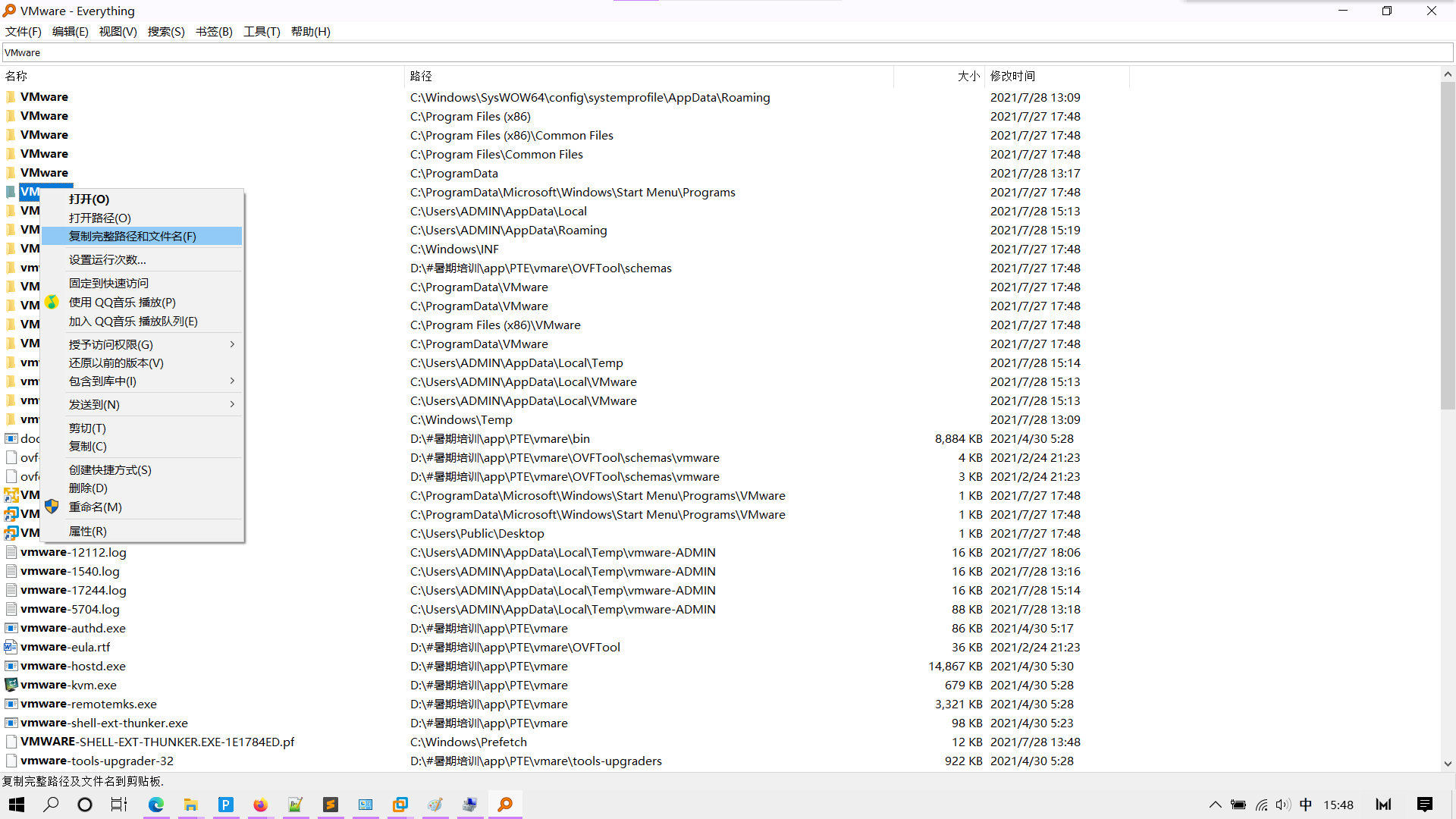The image size is (1456, 819).
Task: Show hidden system tray icons
Action: click(x=1215, y=805)
